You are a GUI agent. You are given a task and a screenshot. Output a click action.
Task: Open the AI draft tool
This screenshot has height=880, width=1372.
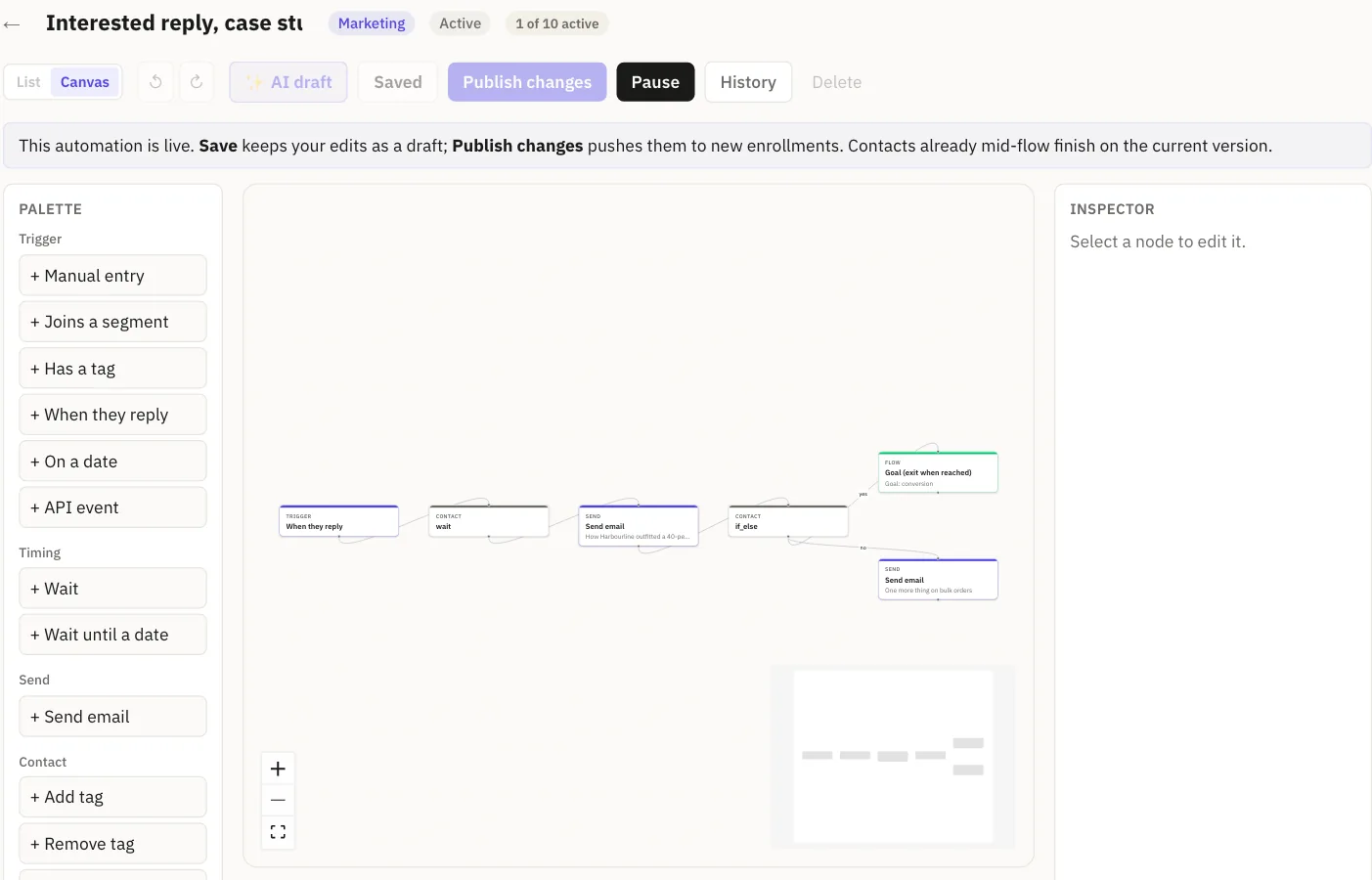288,82
